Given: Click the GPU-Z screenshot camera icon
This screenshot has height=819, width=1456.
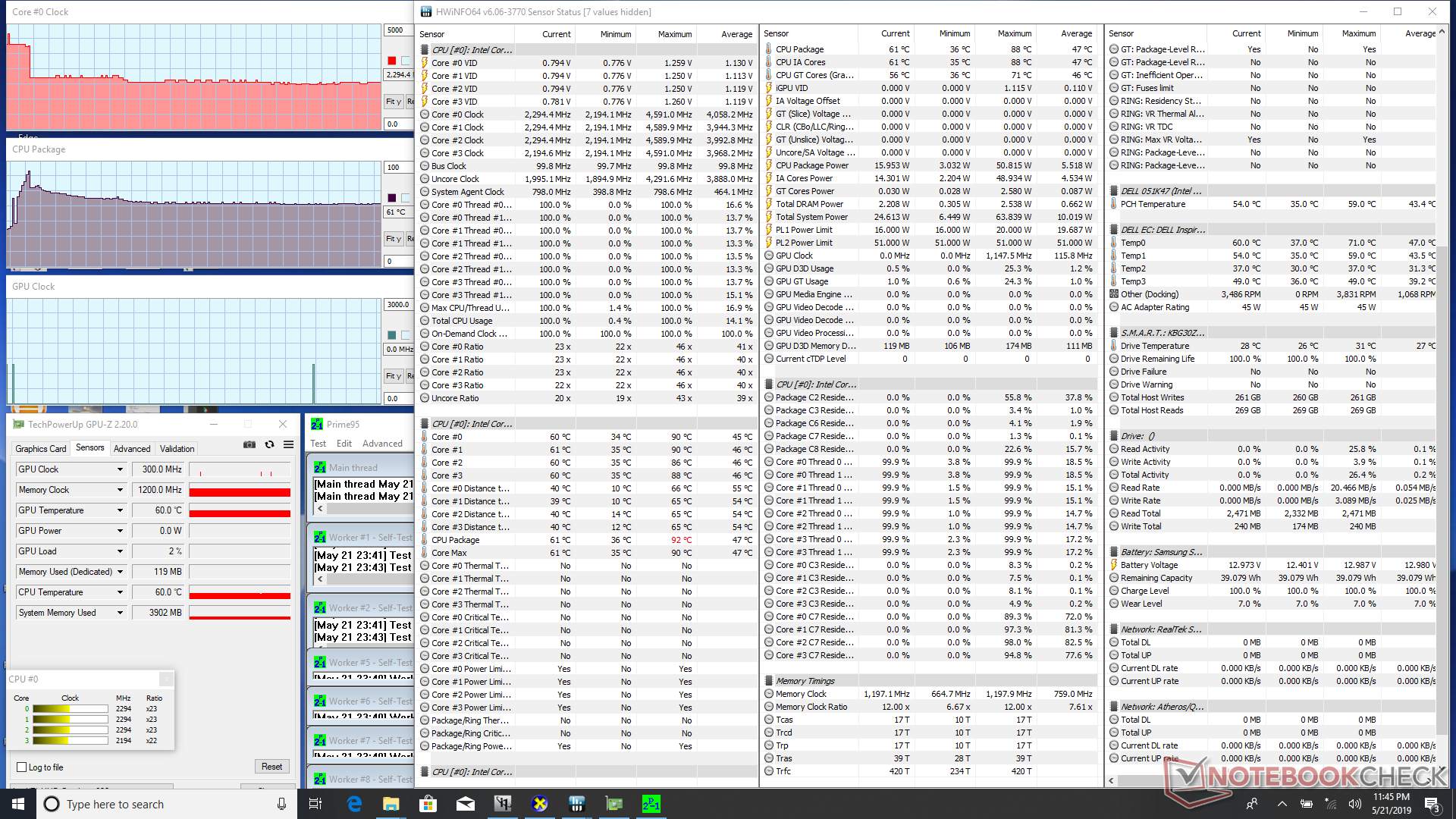Looking at the screenshot, I should [x=249, y=445].
